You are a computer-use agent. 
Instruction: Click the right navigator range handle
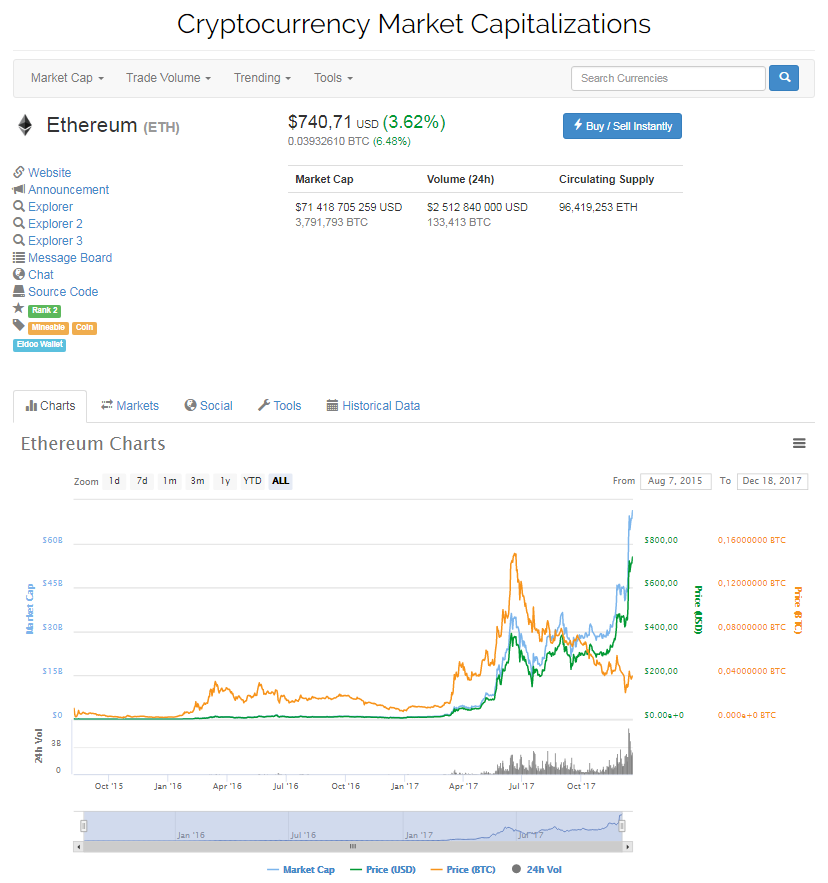pos(622,826)
